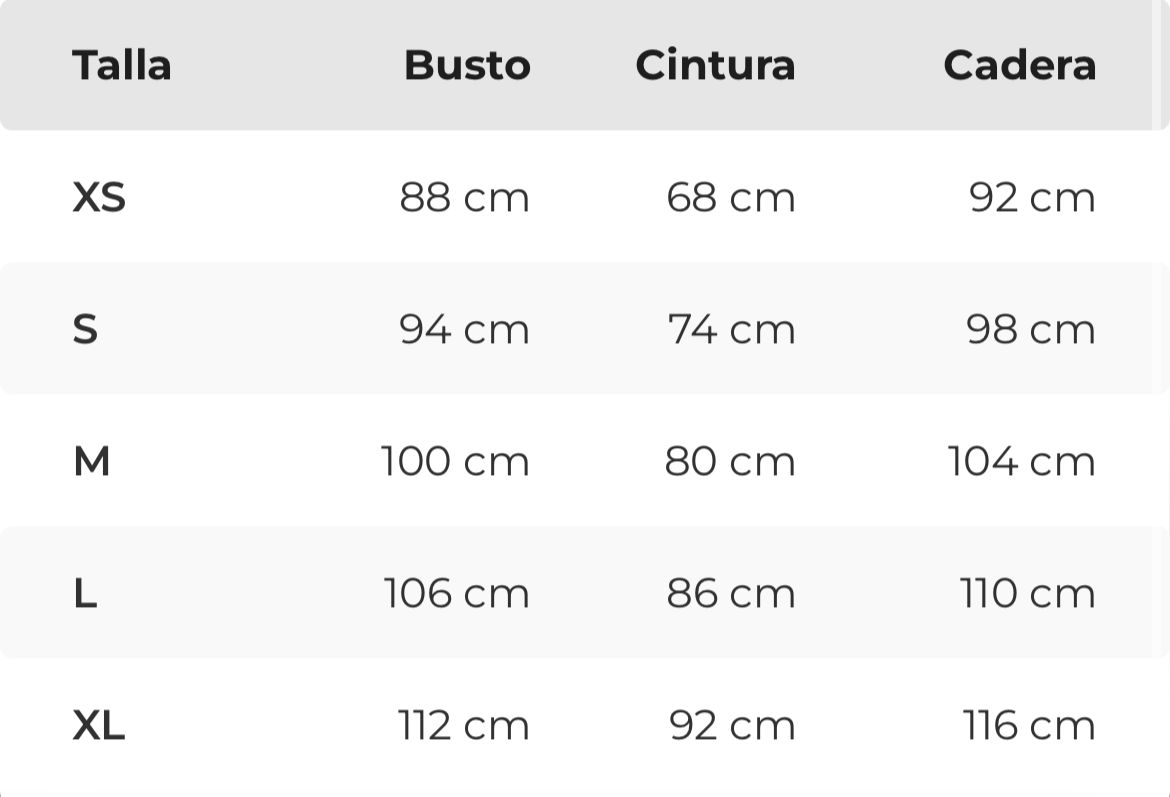Choose the XL size row label
Image resolution: width=1170 pixels, height=797 pixels.
98,725
